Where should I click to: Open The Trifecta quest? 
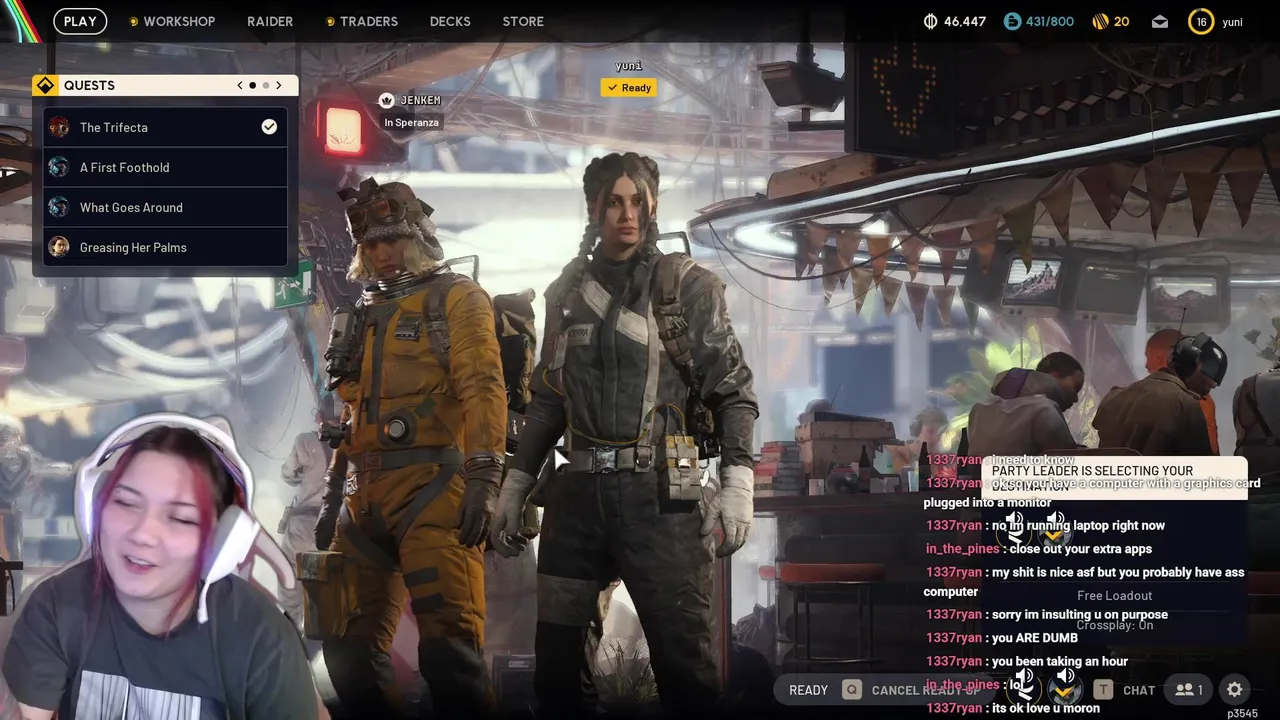tap(165, 127)
